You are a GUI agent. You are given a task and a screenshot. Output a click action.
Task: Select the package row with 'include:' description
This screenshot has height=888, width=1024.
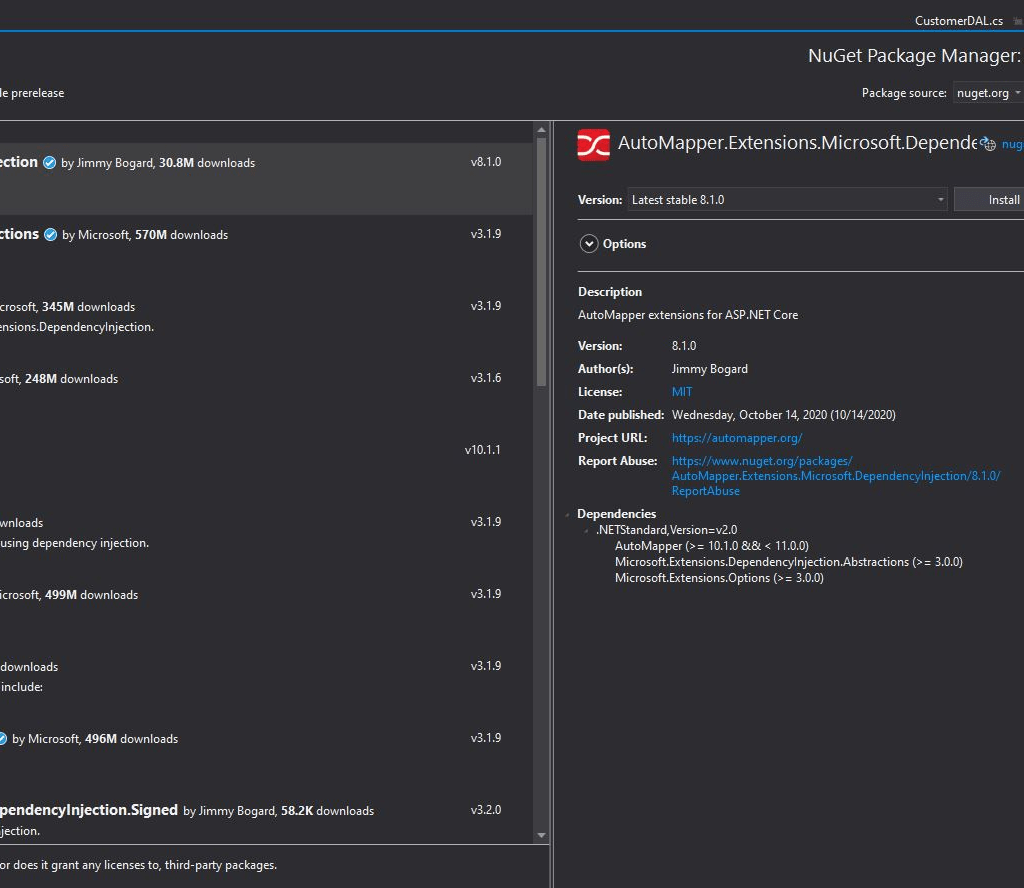(266, 682)
